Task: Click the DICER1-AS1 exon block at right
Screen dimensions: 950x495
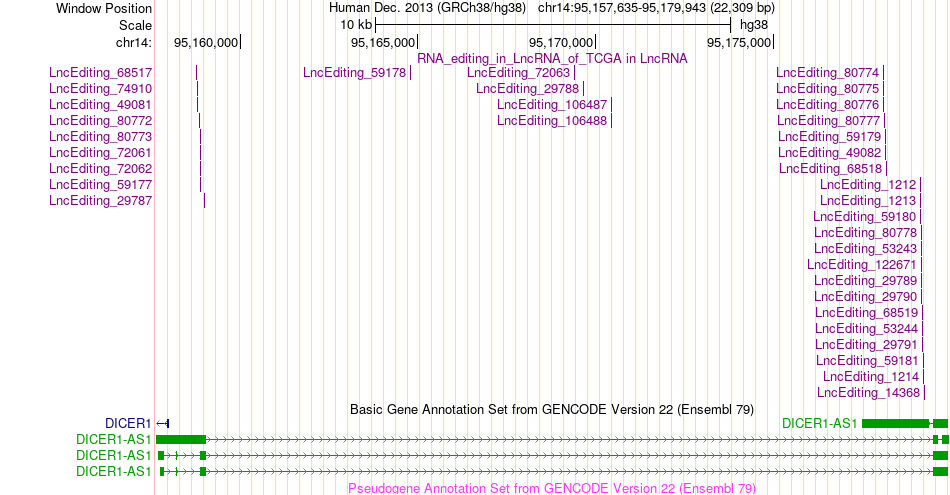Action: tap(895, 424)
